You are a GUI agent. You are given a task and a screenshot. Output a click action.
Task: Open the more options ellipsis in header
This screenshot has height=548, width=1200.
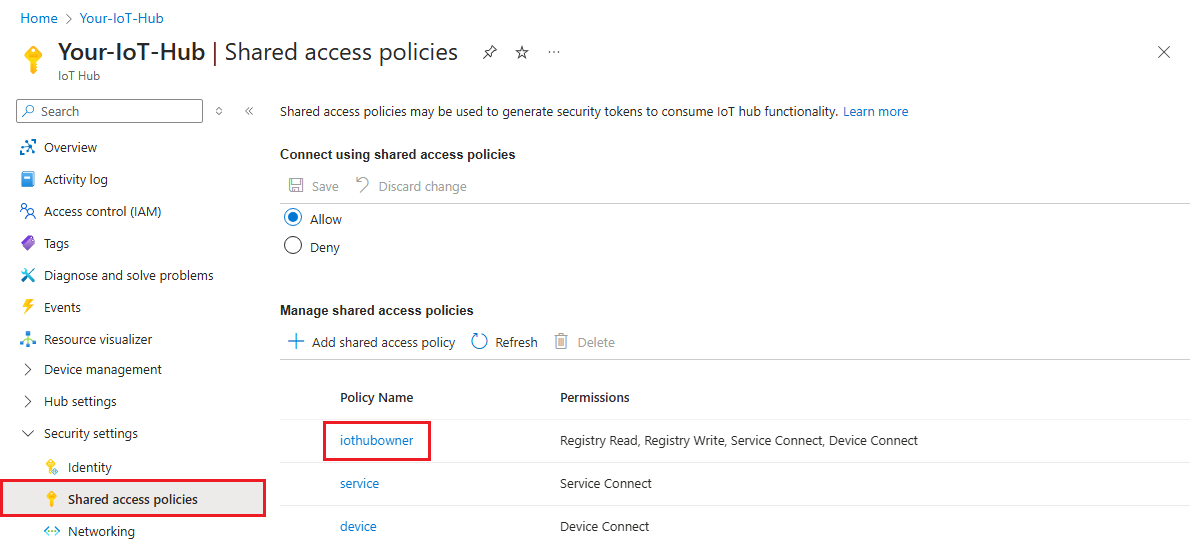tap(554, 52)
